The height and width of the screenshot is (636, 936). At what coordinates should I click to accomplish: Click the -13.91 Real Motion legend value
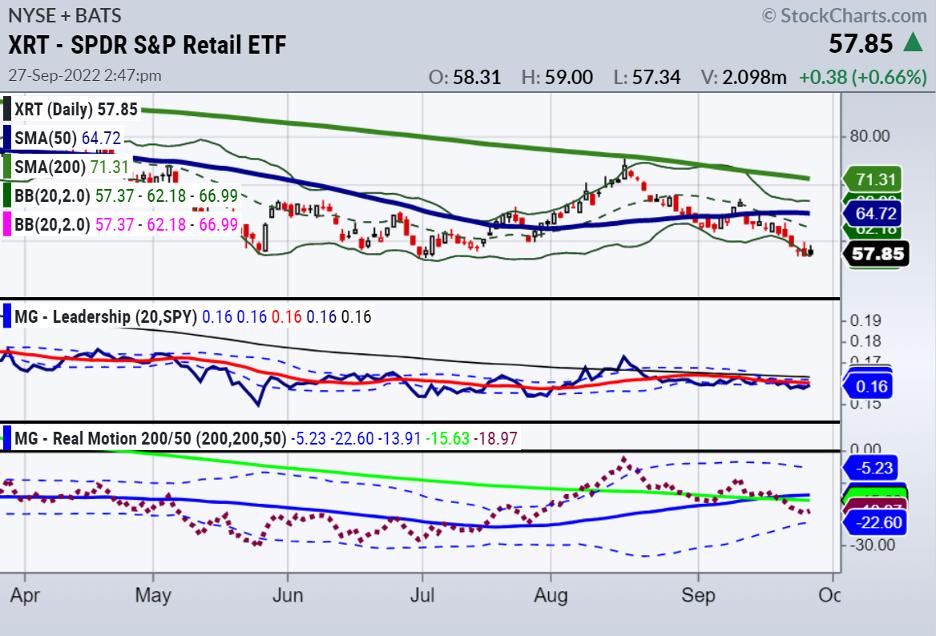400,438
